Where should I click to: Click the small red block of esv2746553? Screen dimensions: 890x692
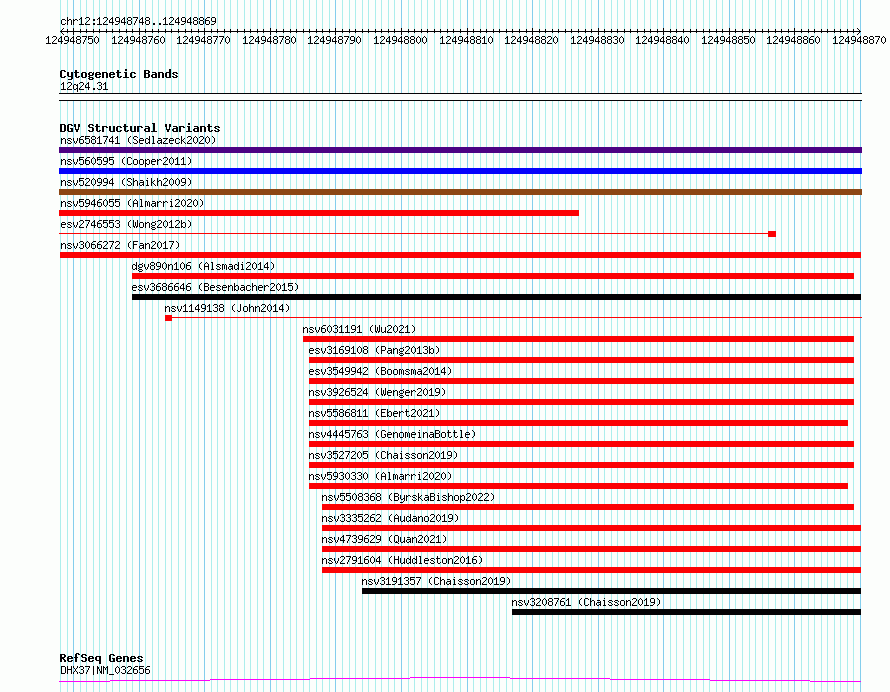[772, 234]
